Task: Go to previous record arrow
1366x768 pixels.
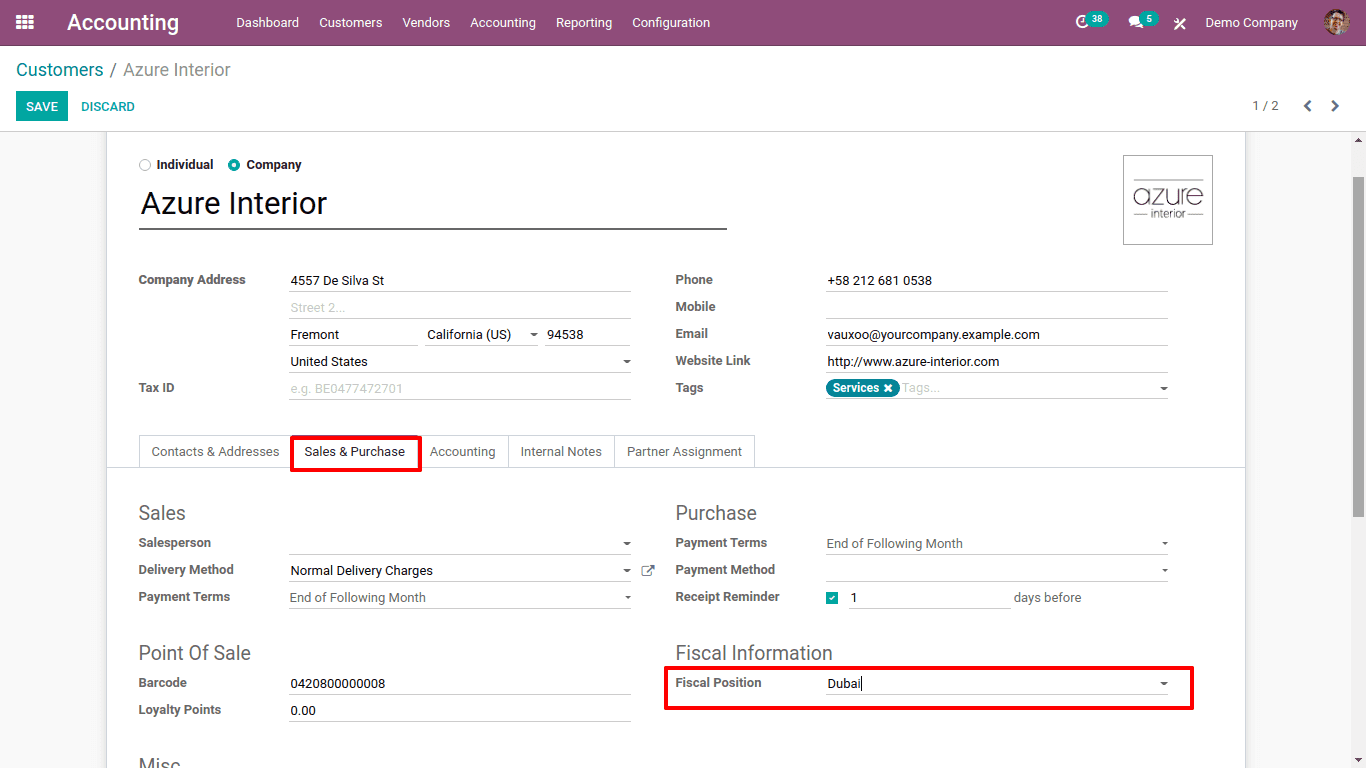Action: tap(1307, 106)
